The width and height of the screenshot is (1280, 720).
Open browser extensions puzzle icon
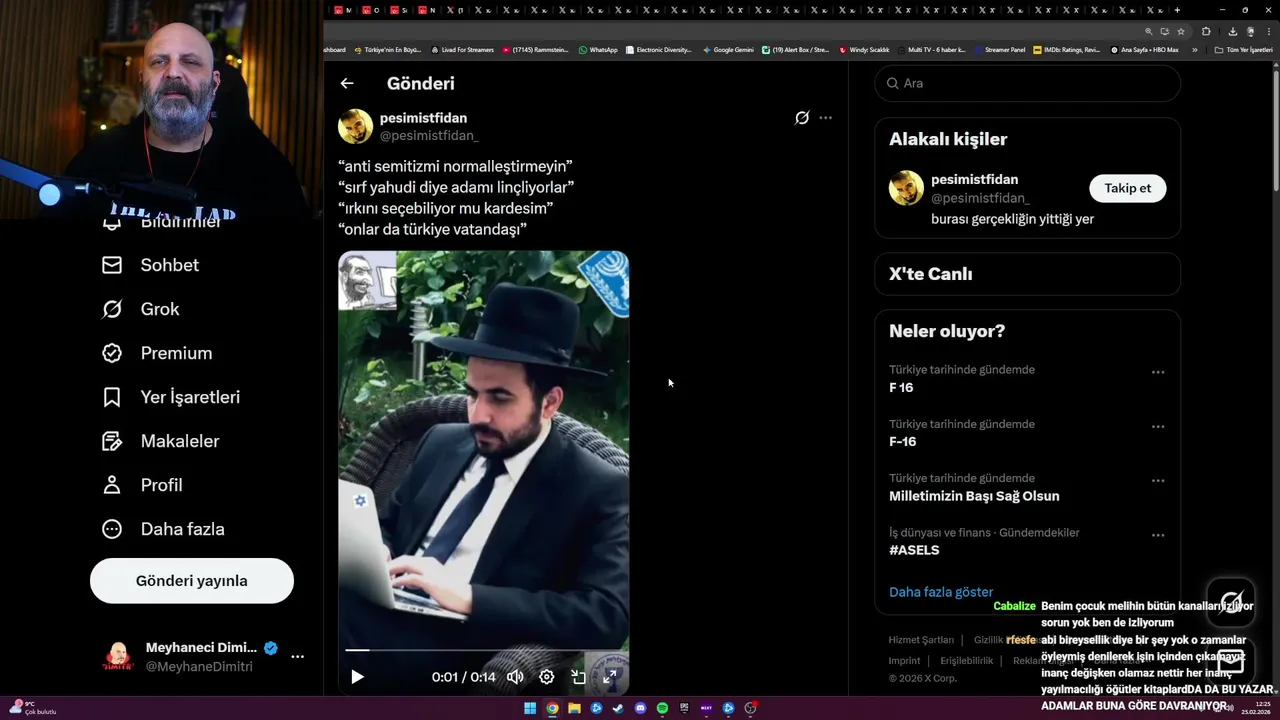click(1206, 31)
